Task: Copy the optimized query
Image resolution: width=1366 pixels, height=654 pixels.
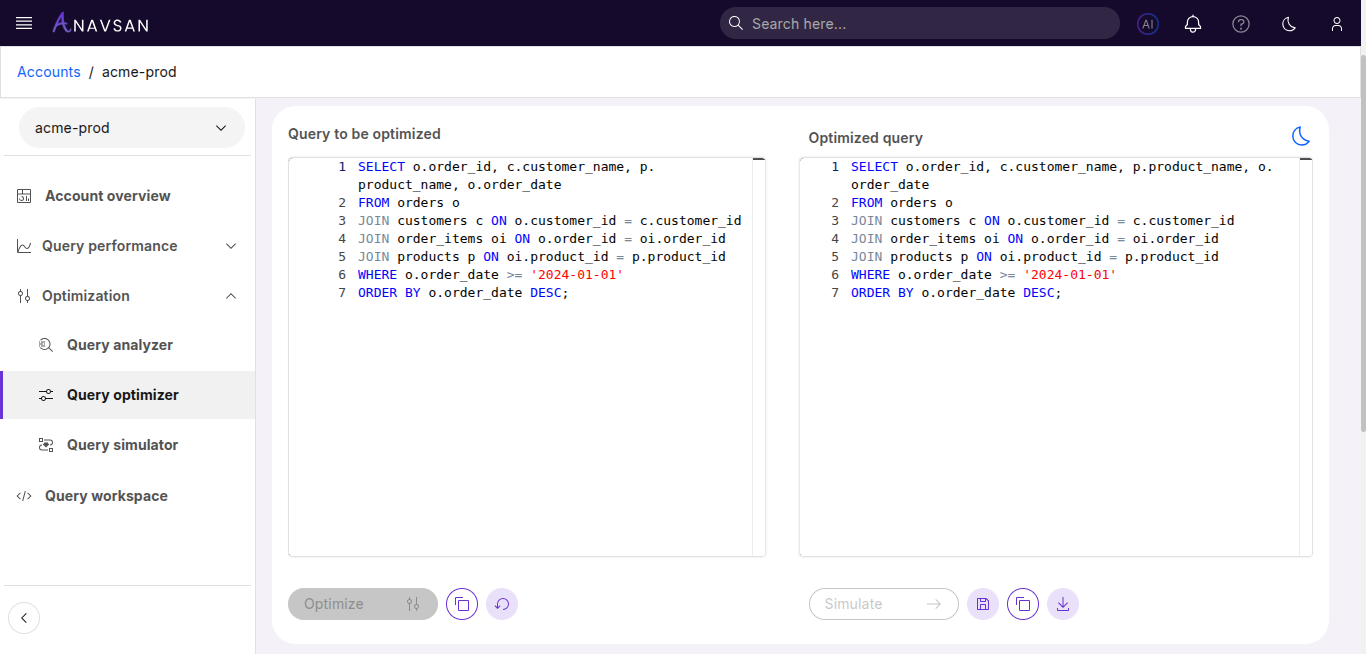Action: click(x=1022, y=604)
